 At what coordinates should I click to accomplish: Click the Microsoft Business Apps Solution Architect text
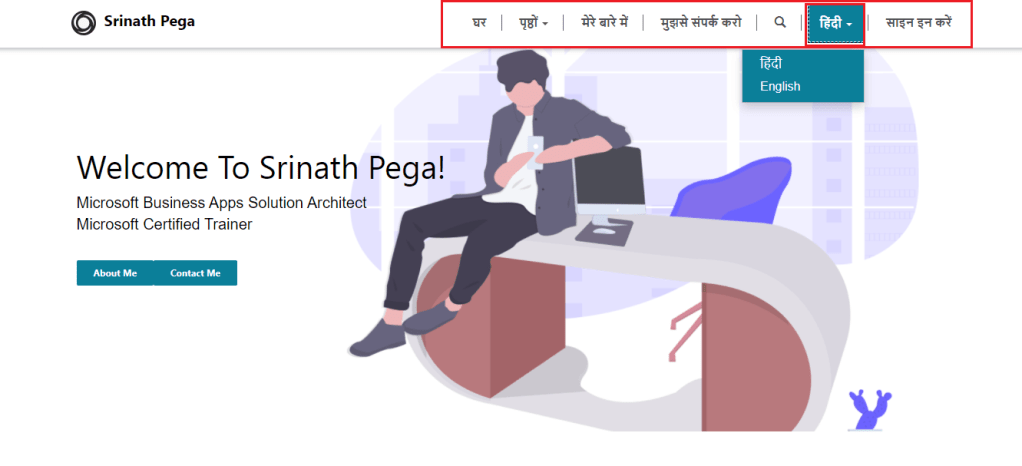(x=222, y=203)
